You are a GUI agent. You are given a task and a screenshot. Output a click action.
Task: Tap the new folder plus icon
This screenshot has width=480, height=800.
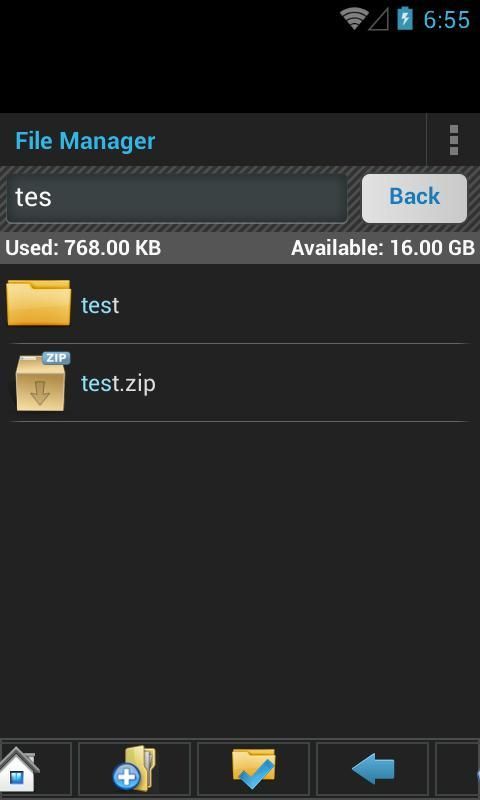click(x=134, y=768)
